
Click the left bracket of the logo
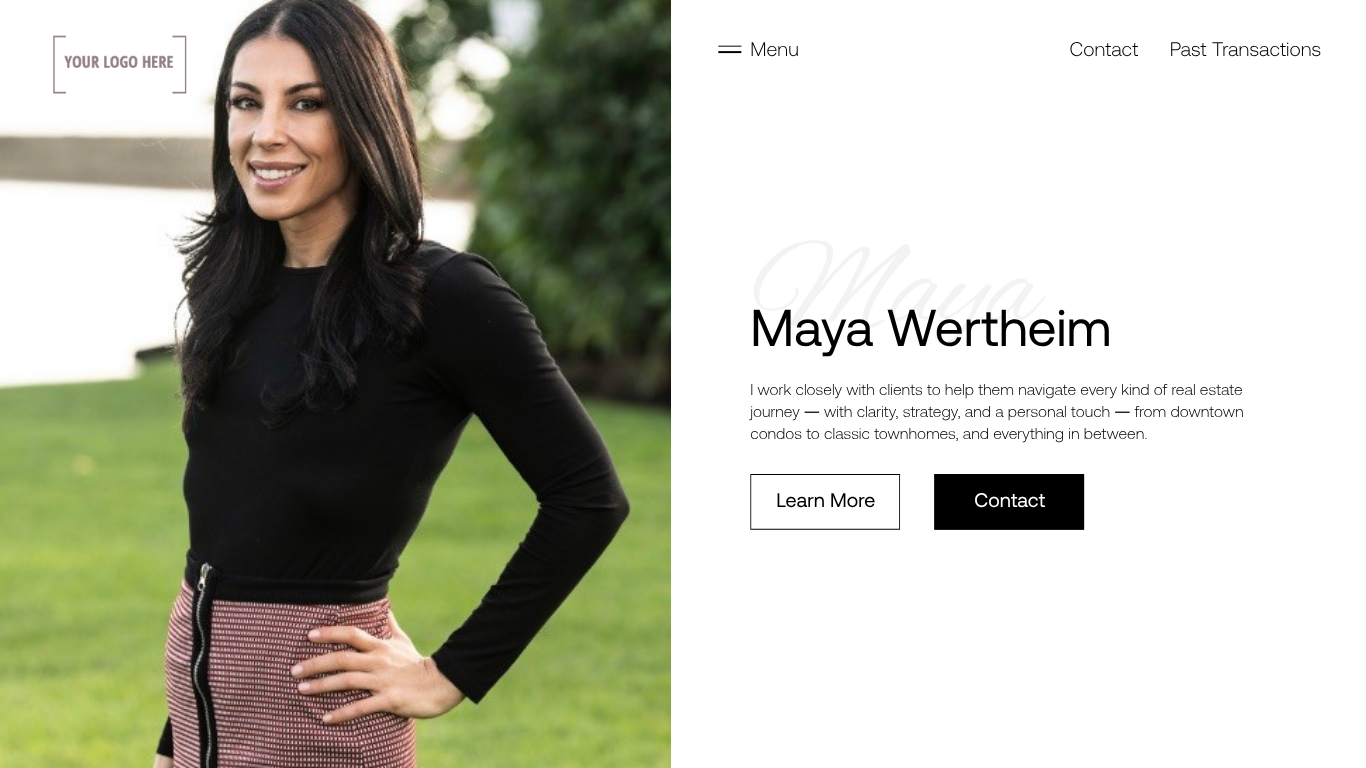click(x=59, y=64)
